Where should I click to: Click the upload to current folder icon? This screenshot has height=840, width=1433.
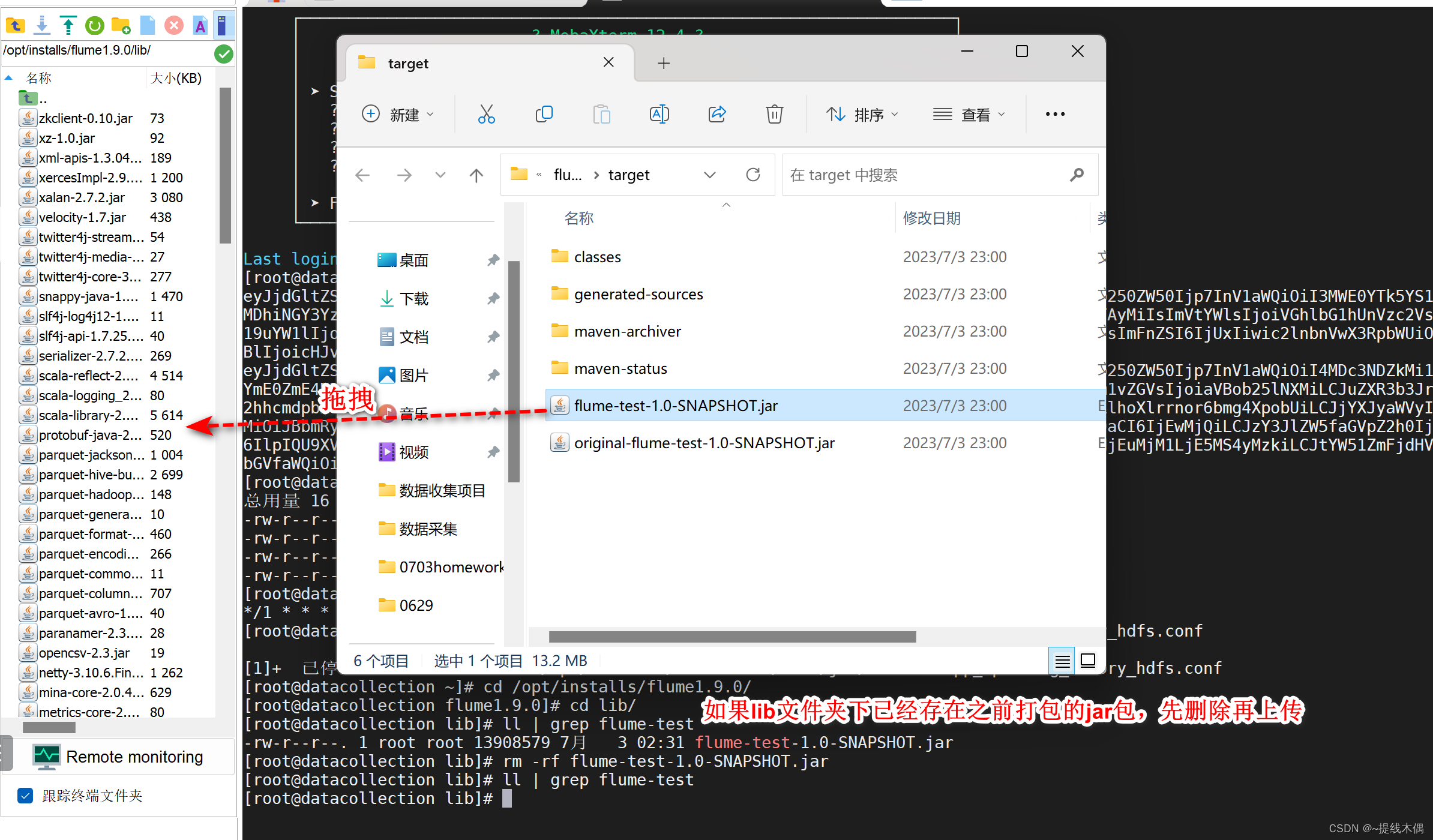(68, 25)
